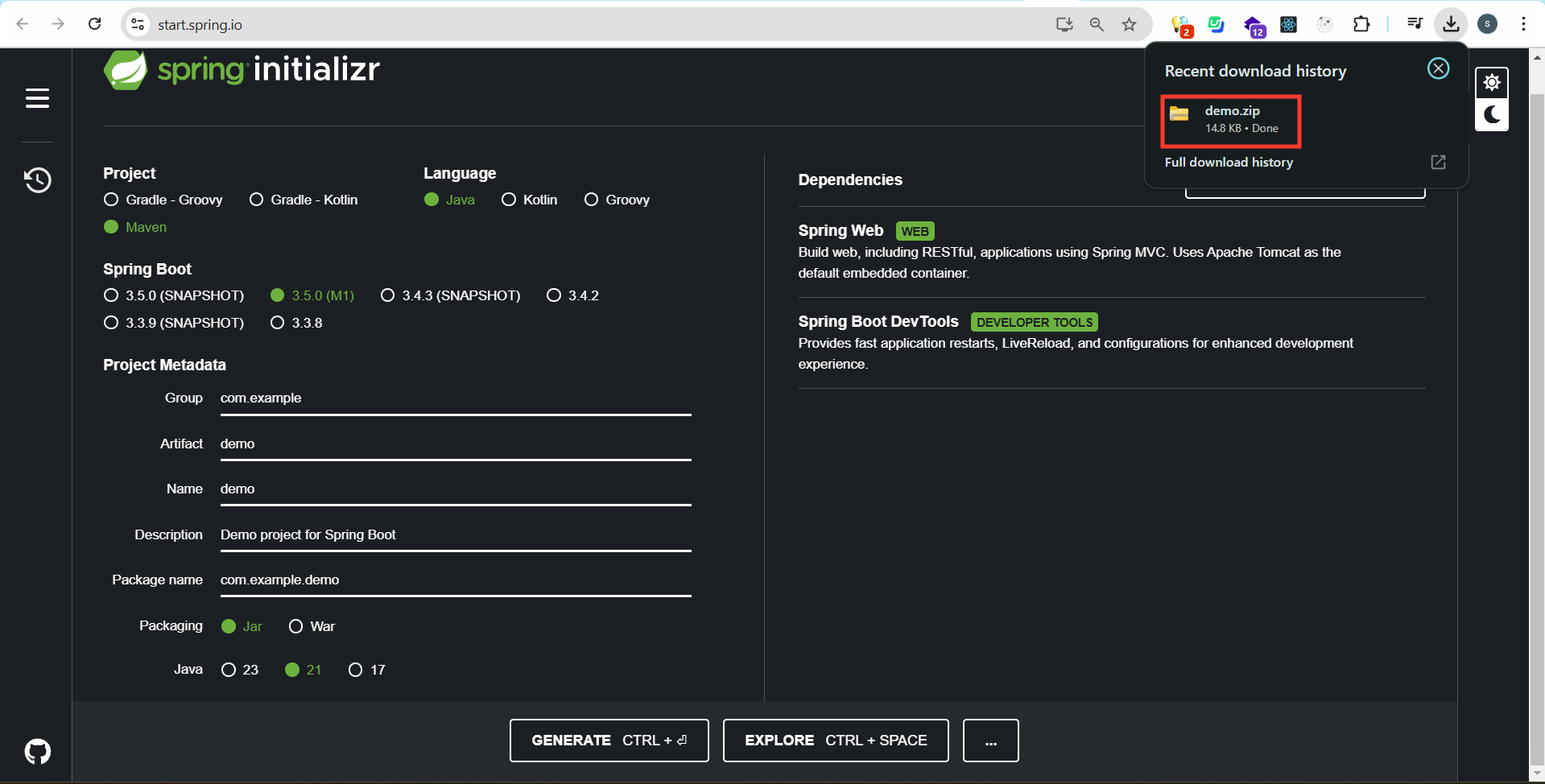
Task: Open Chrome three-dot menu
Action: [1523, 24]
